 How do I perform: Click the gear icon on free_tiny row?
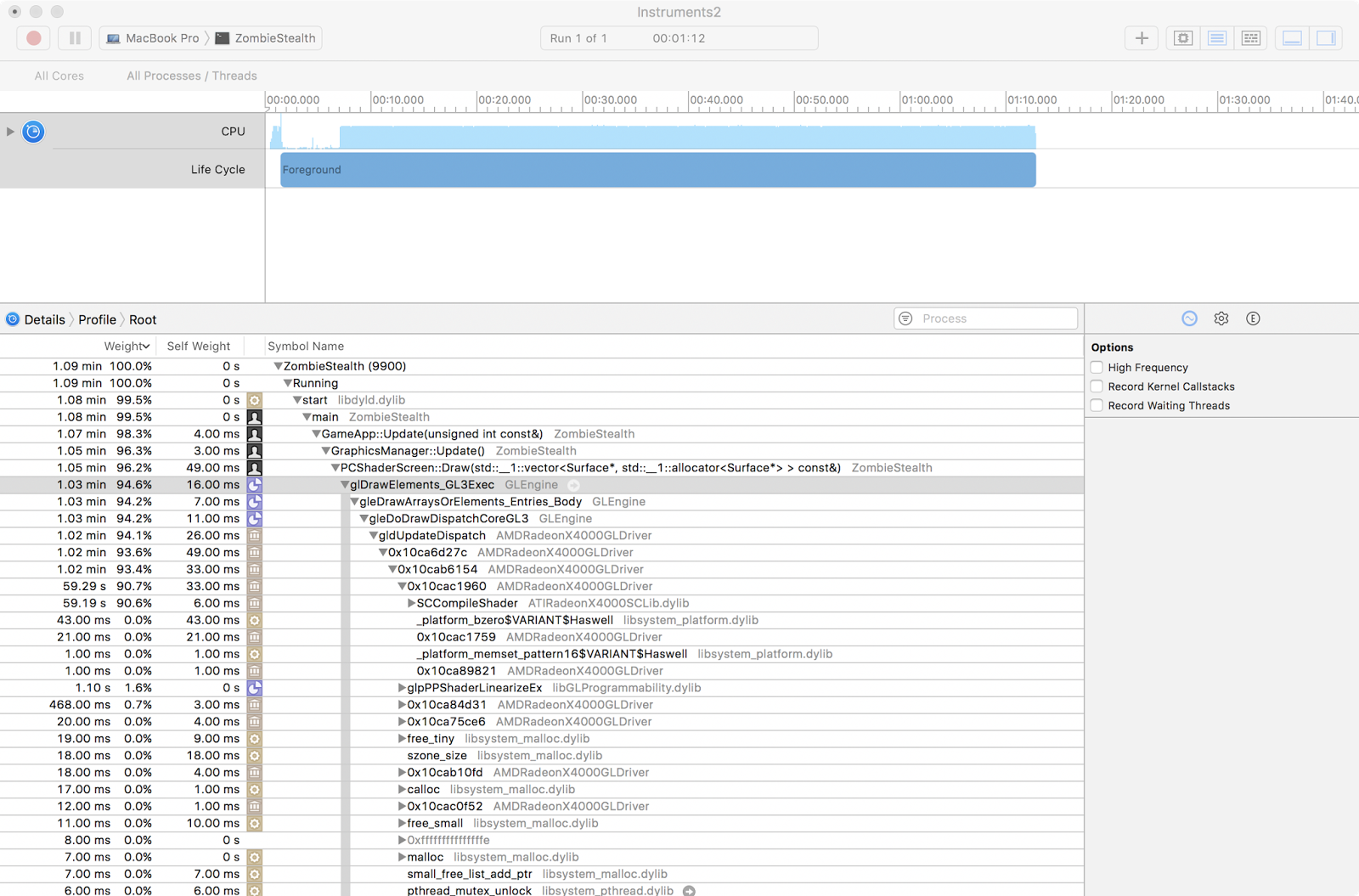(x=254, y=739)
